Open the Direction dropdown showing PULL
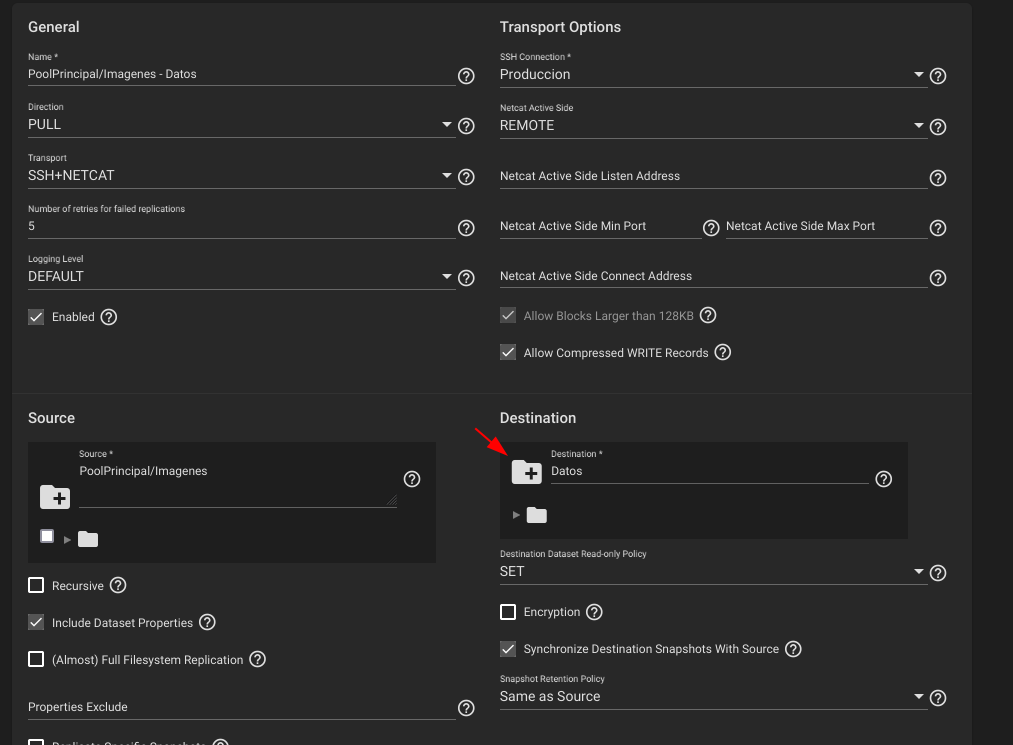 (241, 125)
